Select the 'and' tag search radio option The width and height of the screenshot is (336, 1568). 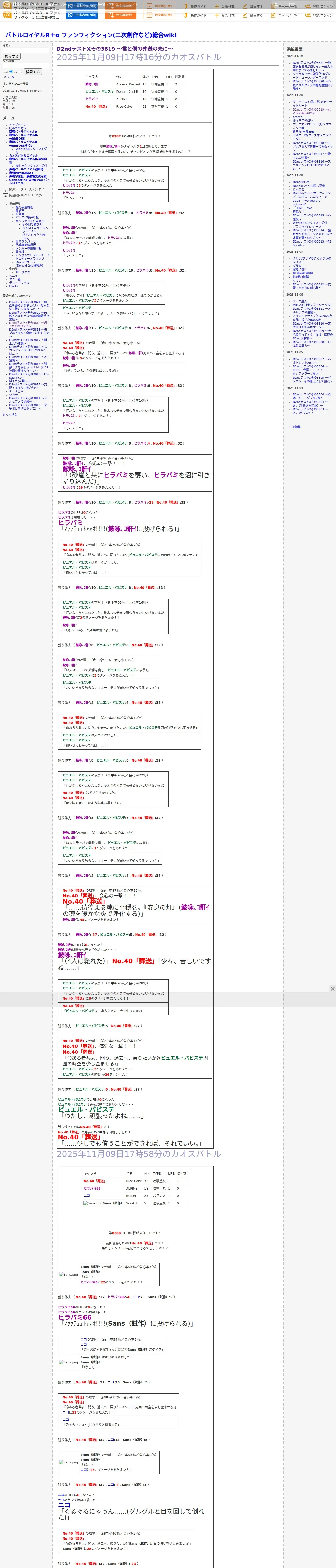(x=10, y=71)
